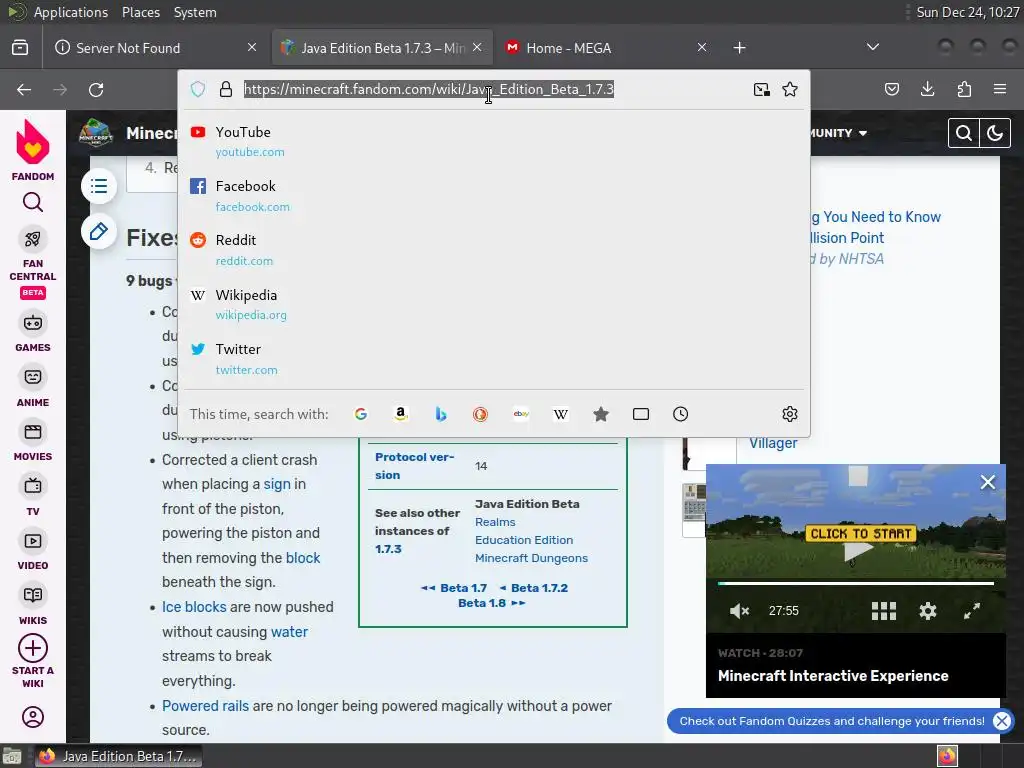The height and width of the screenshot is (768, 1024).
Task: Search with eBay this time
Action: click(x=520, y=414)
